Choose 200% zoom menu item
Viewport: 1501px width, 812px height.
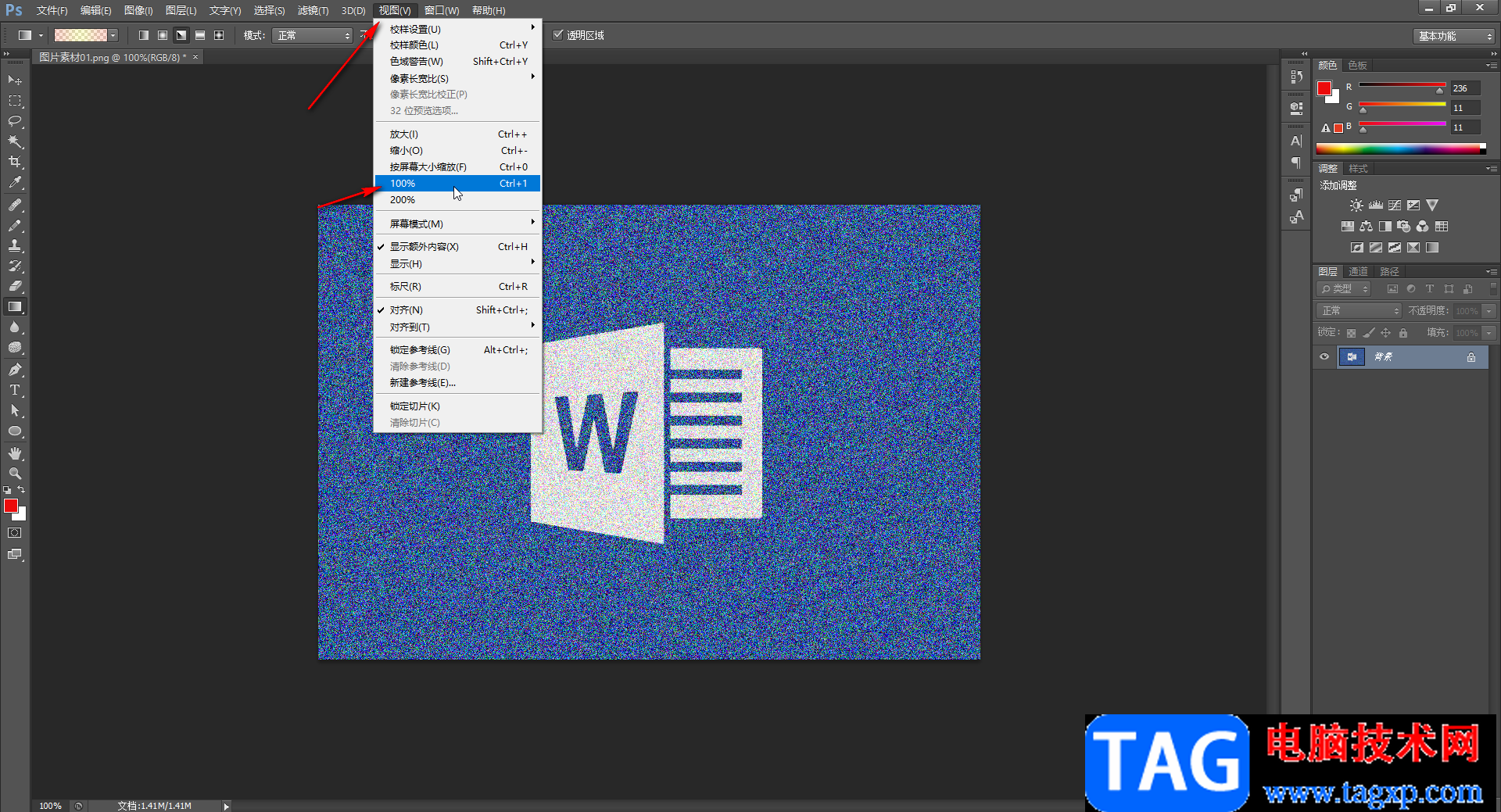(458, 199)
